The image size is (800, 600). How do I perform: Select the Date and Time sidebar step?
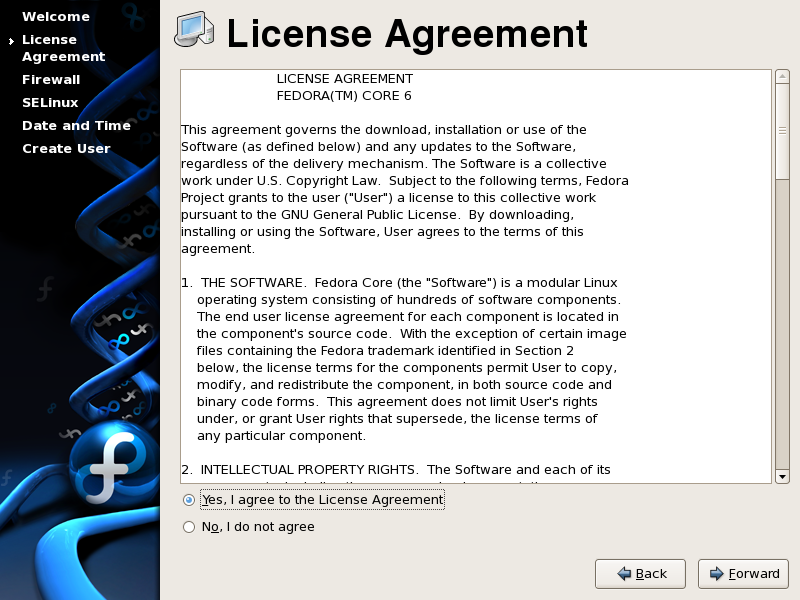pyautogui.click(x=77, y=126)
